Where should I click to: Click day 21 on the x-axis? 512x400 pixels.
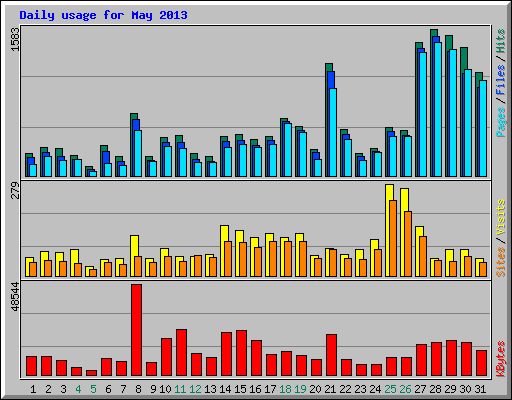[330, 389]
